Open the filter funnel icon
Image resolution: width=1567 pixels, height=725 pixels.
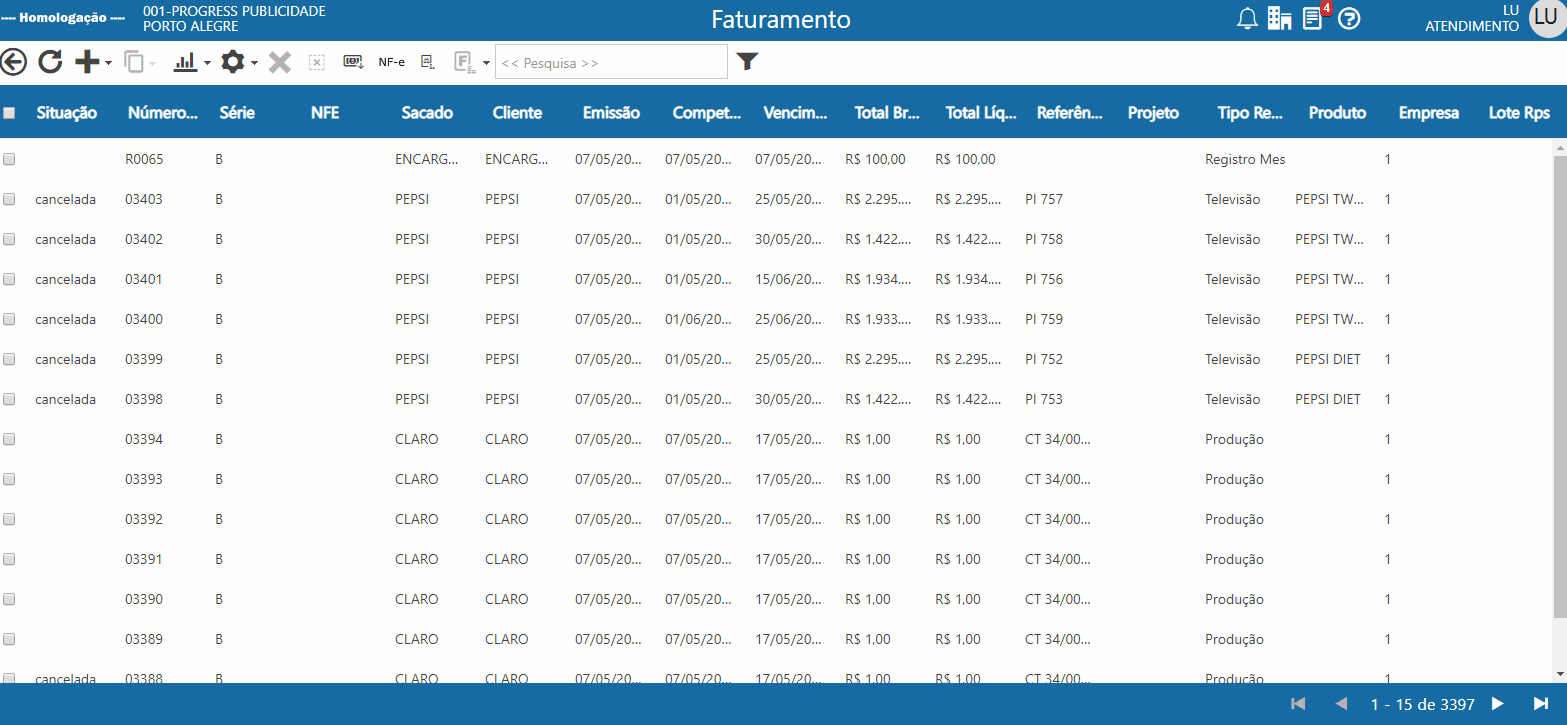[747, 62]
